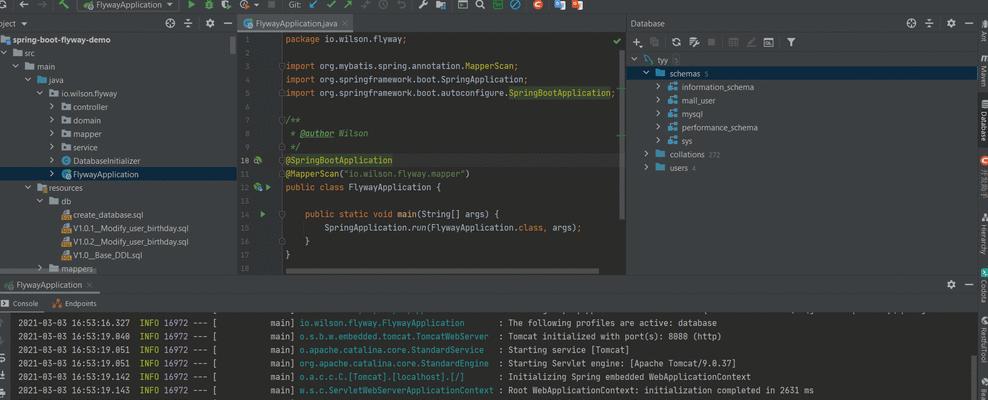This screenshot has height=400, width=988.
Task: Open Project panel gear settings
Action: coord(210,23)
